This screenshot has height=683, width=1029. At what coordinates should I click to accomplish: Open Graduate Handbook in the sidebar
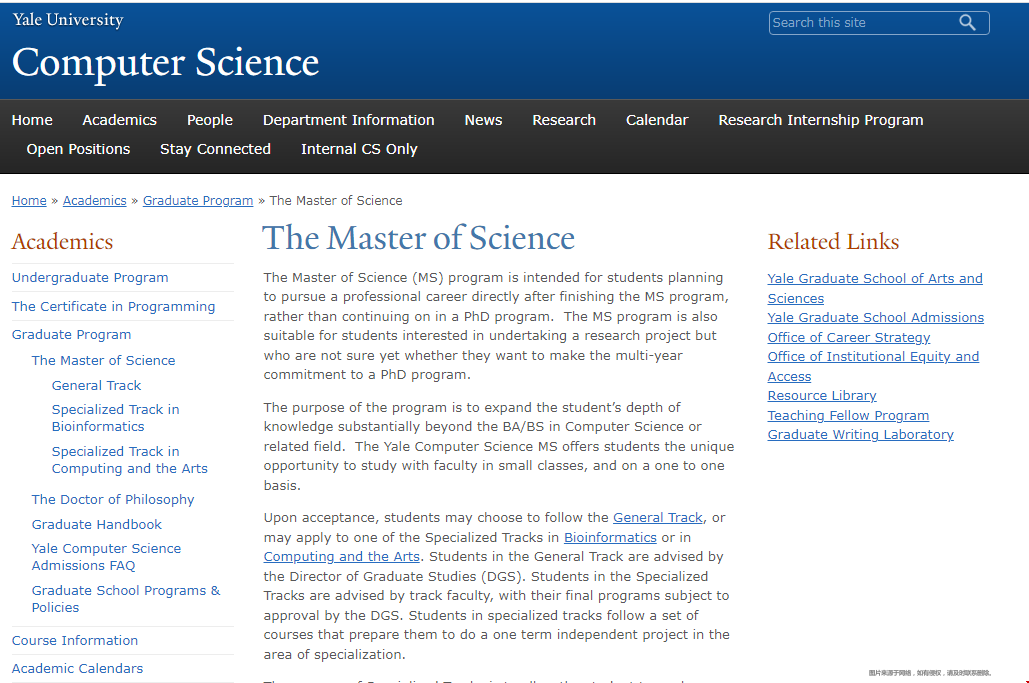coord(96,524)
